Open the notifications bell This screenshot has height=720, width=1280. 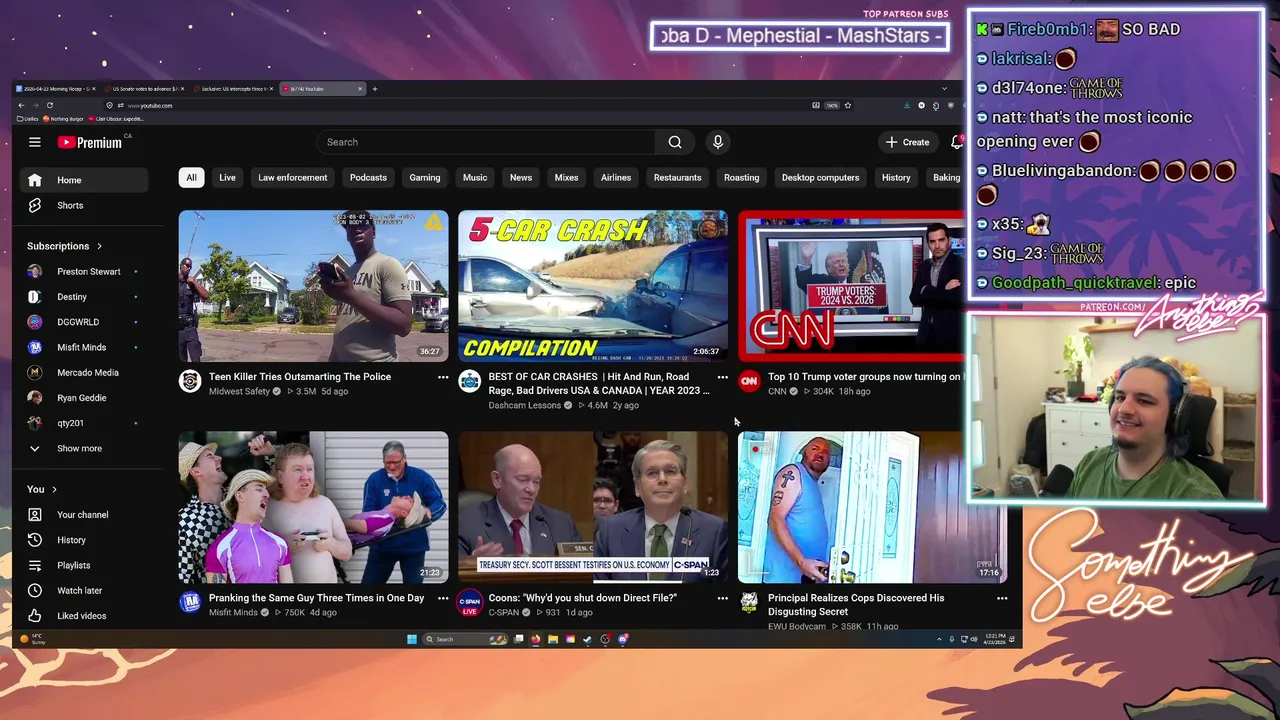click(x=957, y=142)
